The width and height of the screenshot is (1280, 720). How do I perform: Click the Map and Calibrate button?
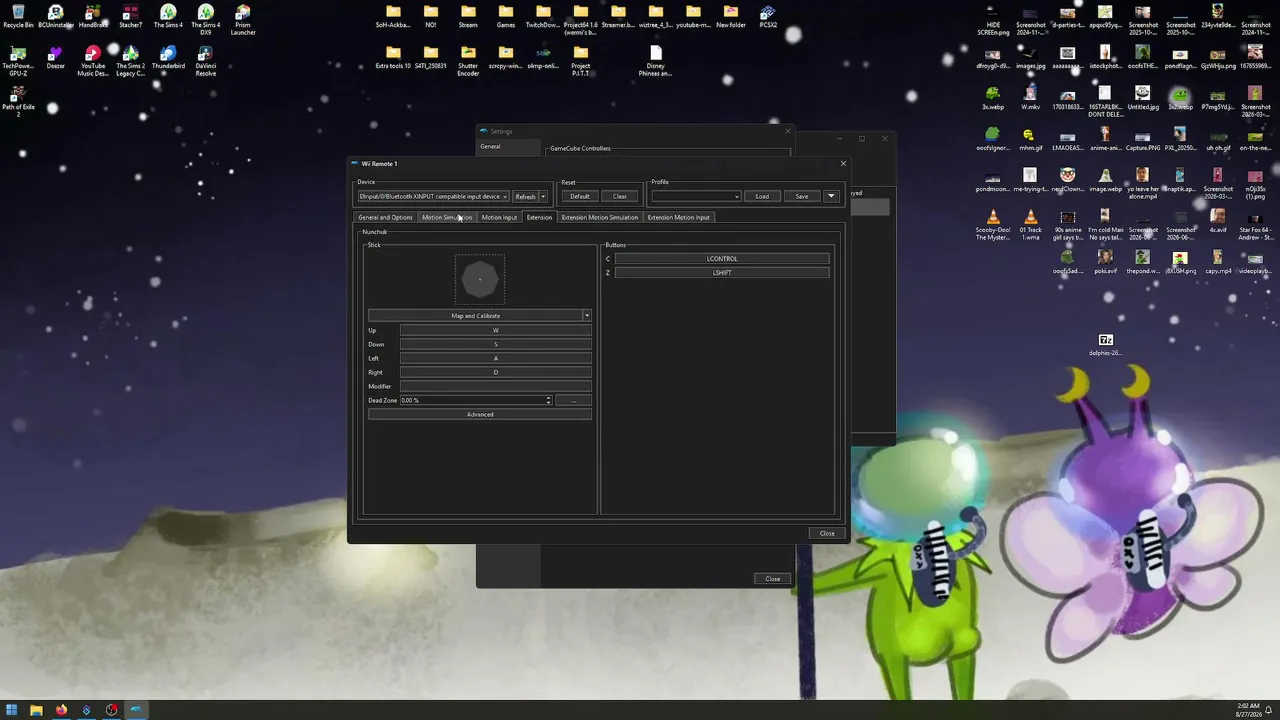tap(475, 316)
